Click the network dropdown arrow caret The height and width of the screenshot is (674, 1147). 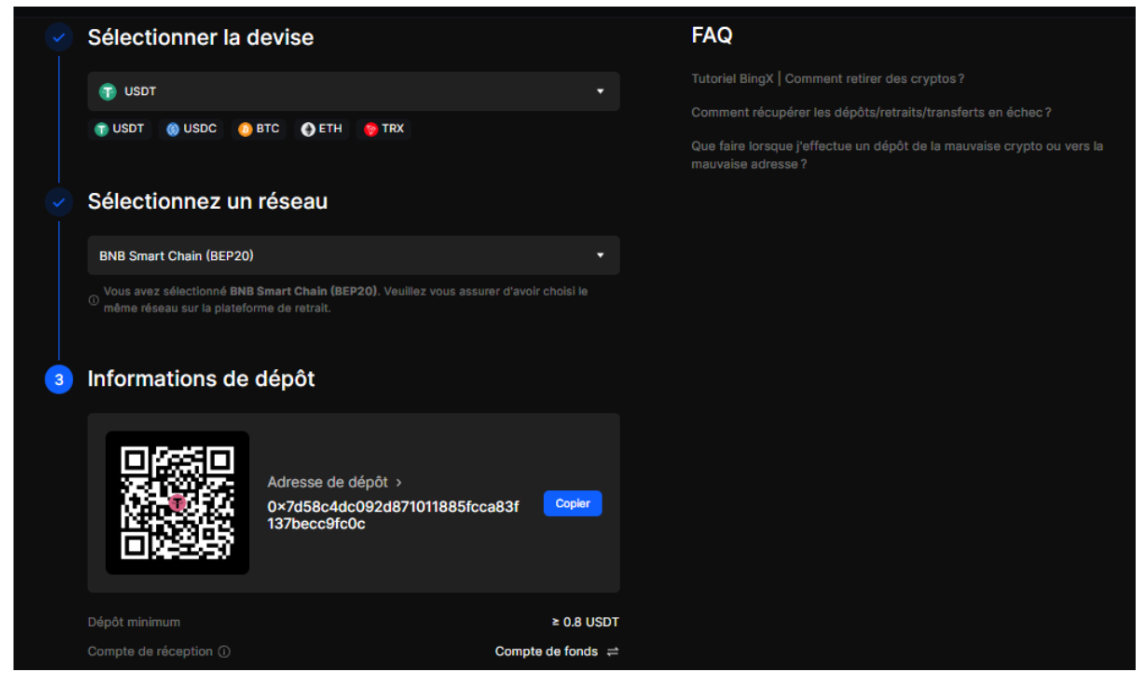coord(601,255)
